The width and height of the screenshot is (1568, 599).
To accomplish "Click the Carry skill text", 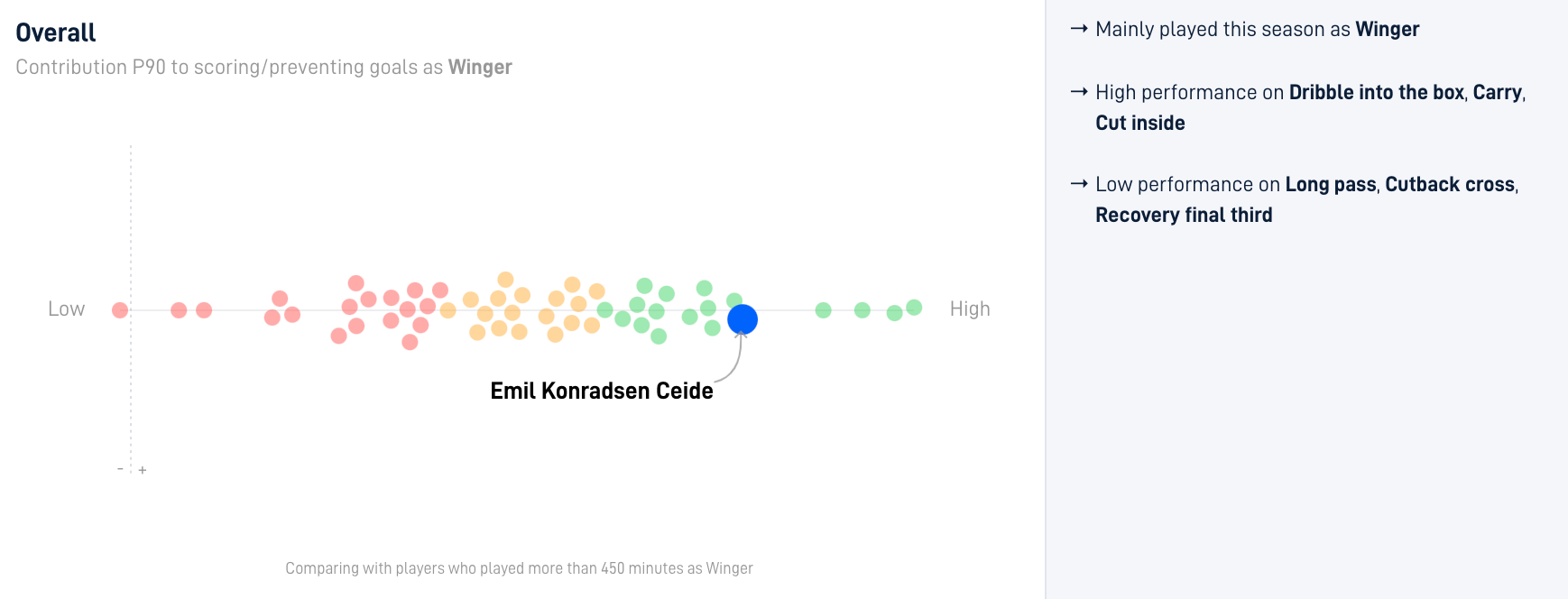I will pos(1498,93).
